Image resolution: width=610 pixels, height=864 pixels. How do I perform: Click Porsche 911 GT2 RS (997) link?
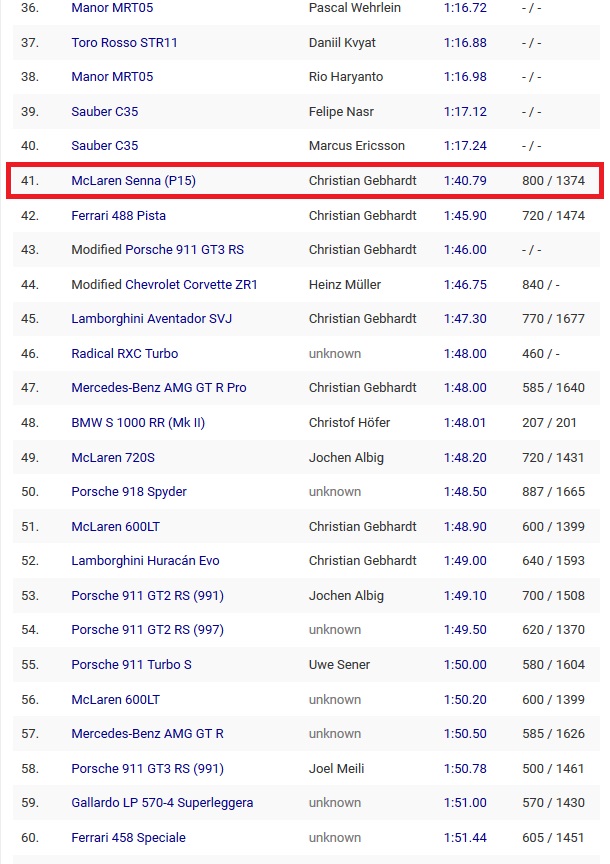tap(147, 630)
